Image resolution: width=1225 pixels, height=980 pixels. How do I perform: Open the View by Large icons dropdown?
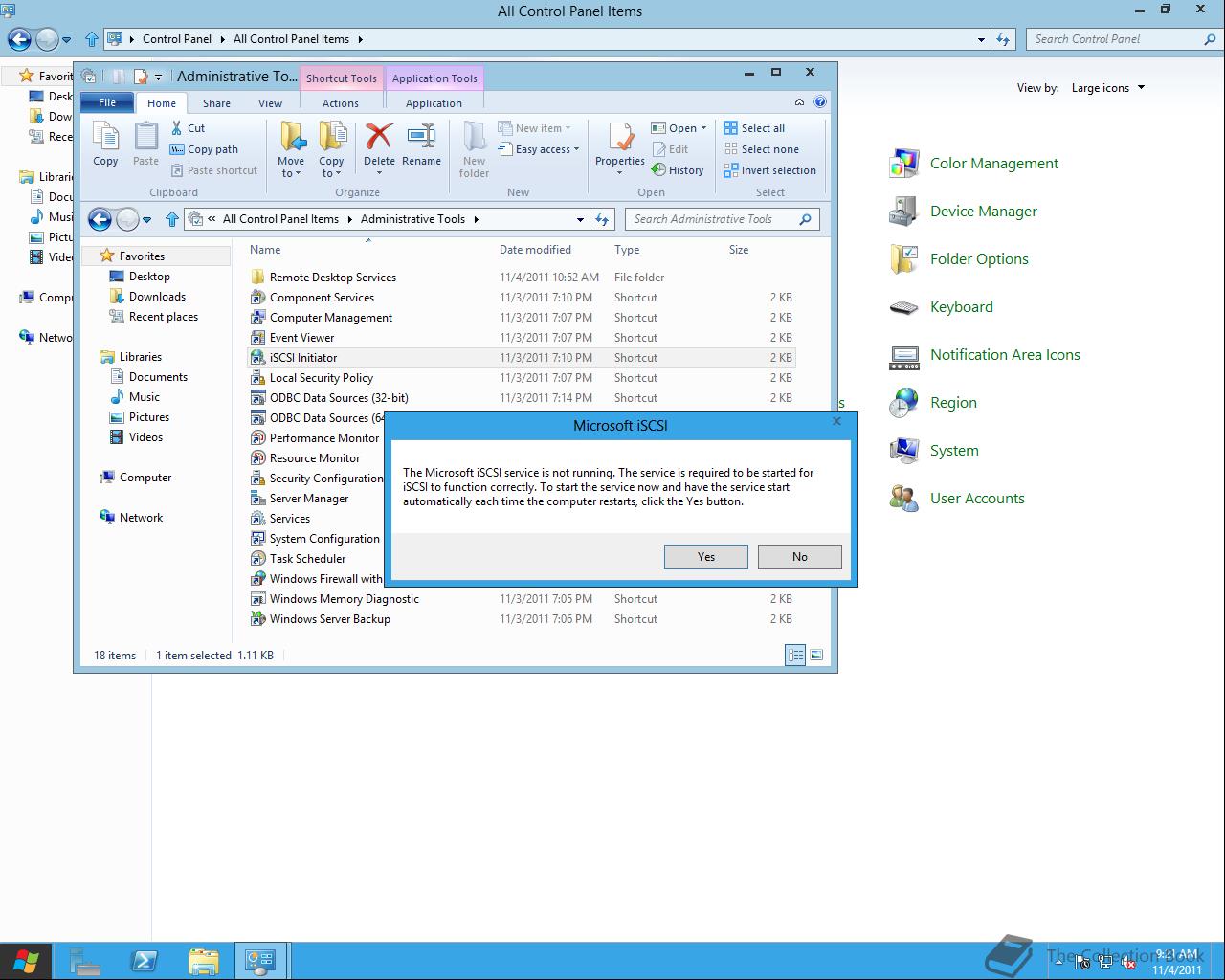point(1108,88)
